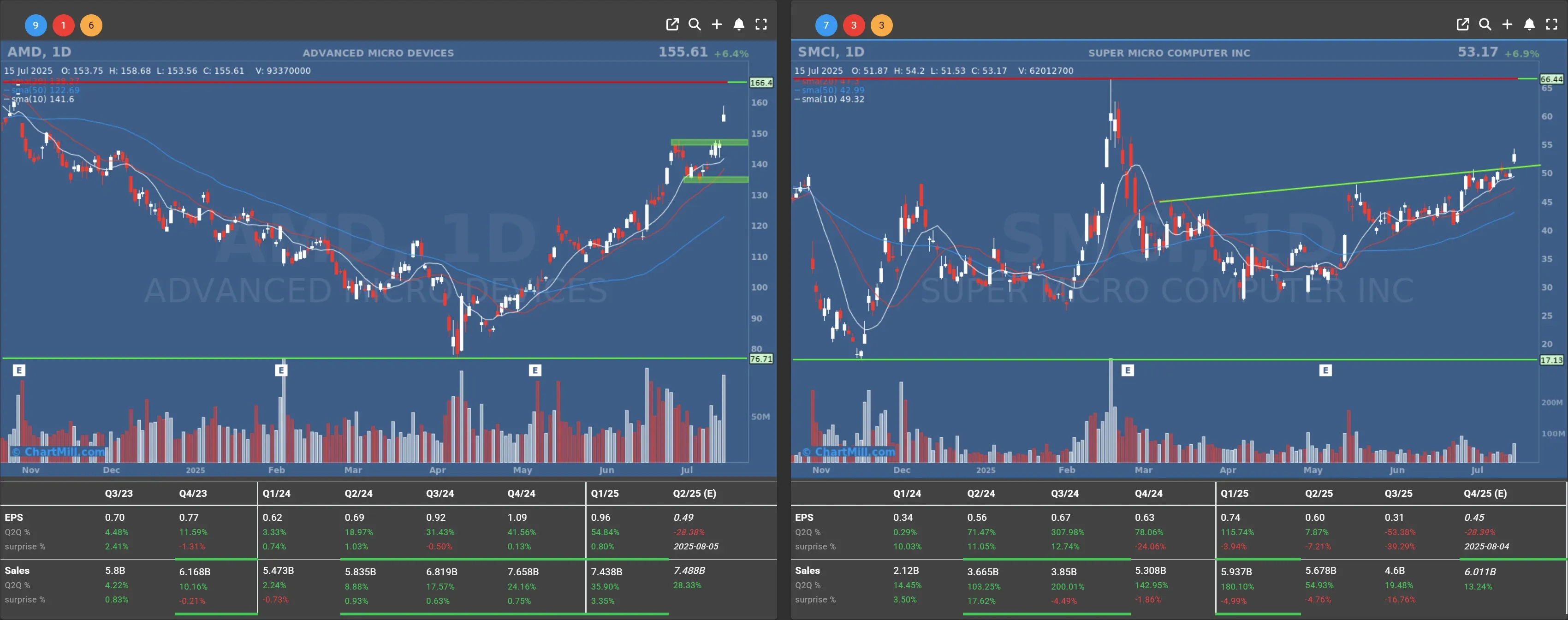Viewport: 1568px width, 620px height.
Task: Click the plus icon on AMD panel
Action: click(x=716, y=24)
